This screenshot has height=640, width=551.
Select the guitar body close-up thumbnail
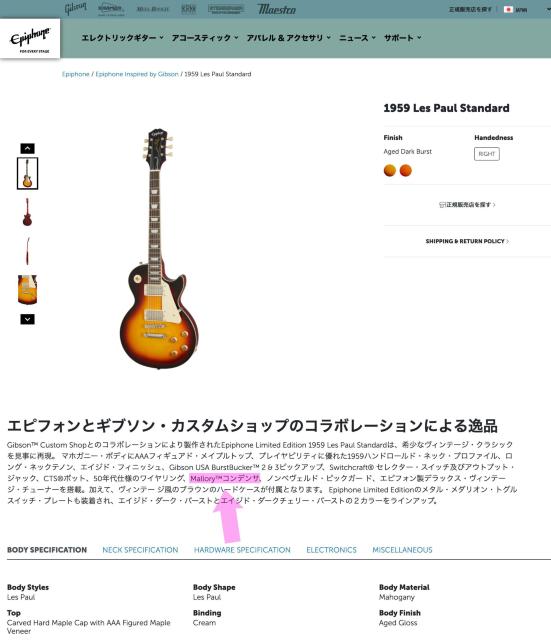(x=27, y=289)
